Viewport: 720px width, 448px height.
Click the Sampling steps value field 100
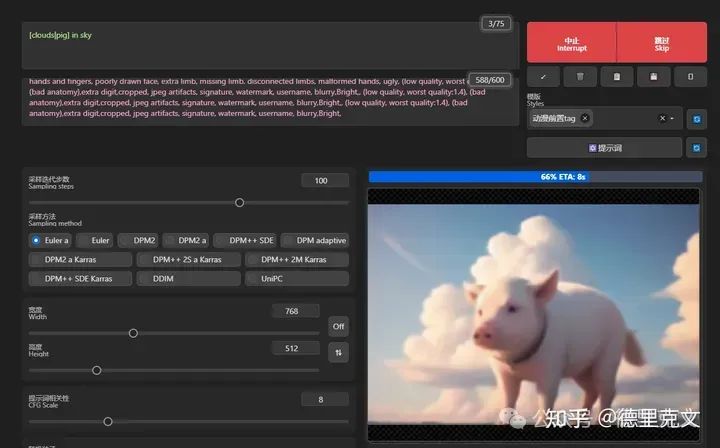(325, 180)
